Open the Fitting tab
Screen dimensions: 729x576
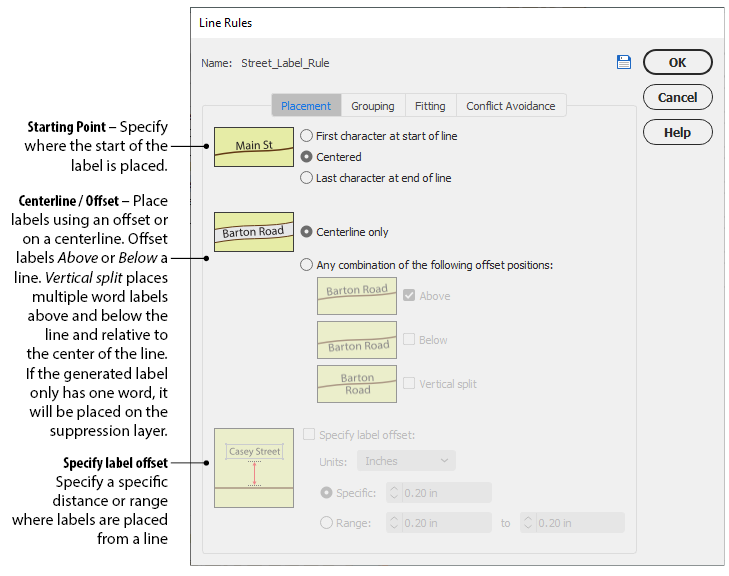pos(430,106)
